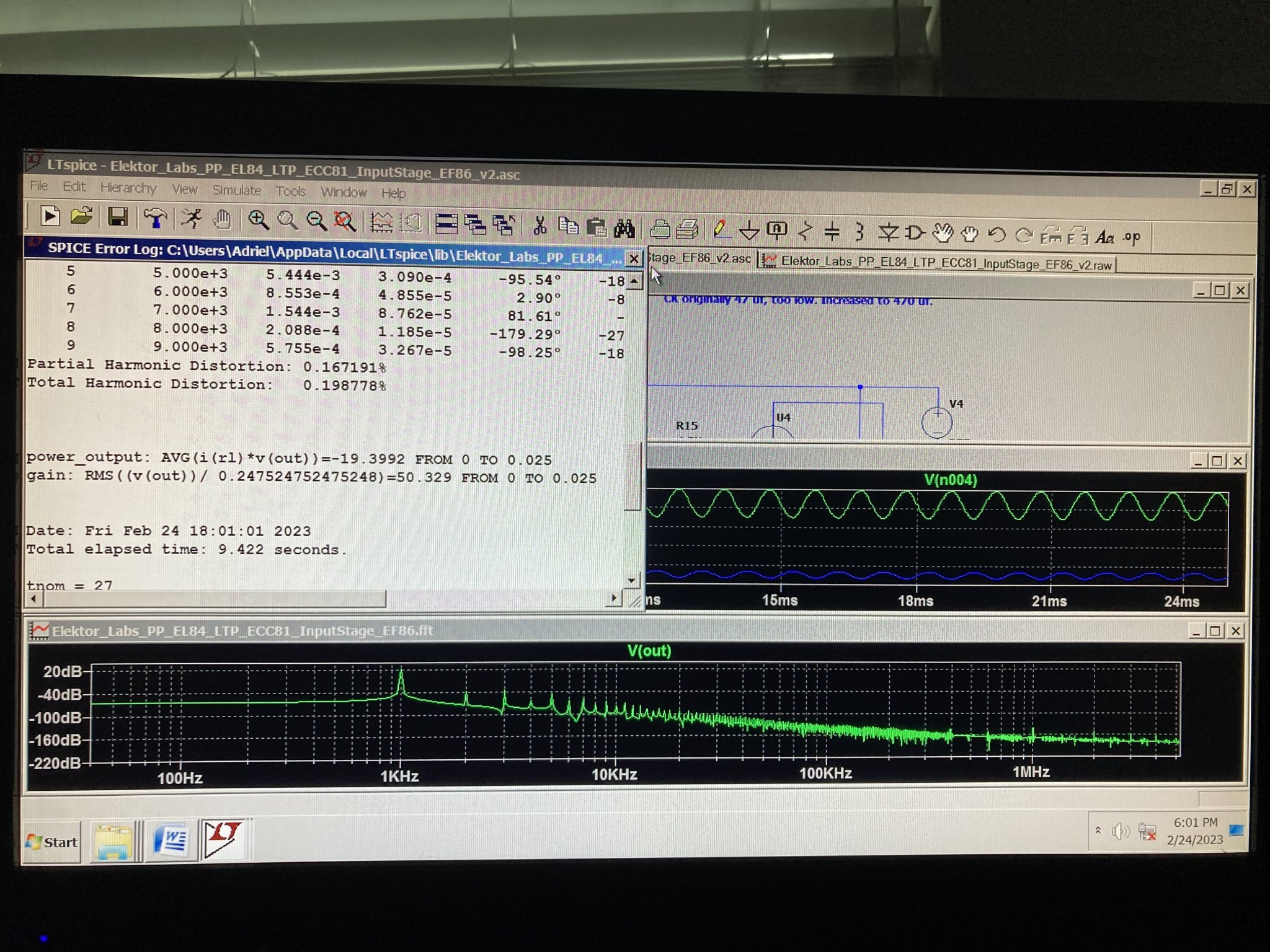This screenshot has height=952, width=1270.
Task: Open Microsoft Word from the taskbar
Action: click(x=171, y=840)
